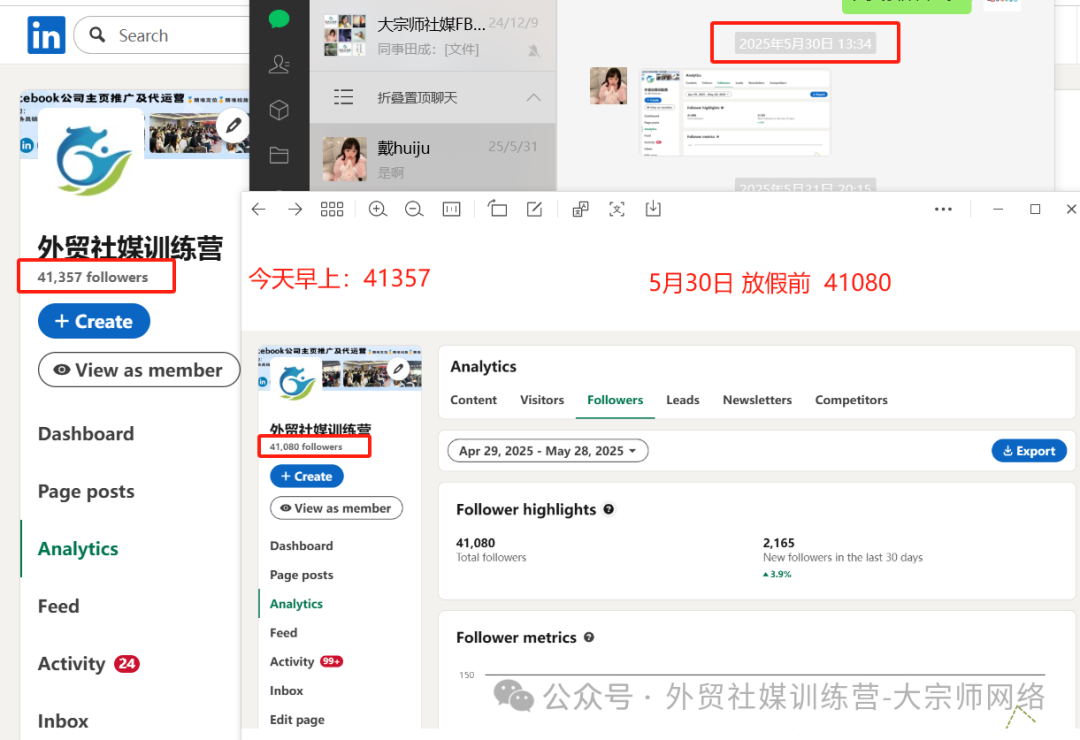Open Edit page in the viewer sidebar
The width and height of the screenshot is (1080, 740).
[297, 719]
